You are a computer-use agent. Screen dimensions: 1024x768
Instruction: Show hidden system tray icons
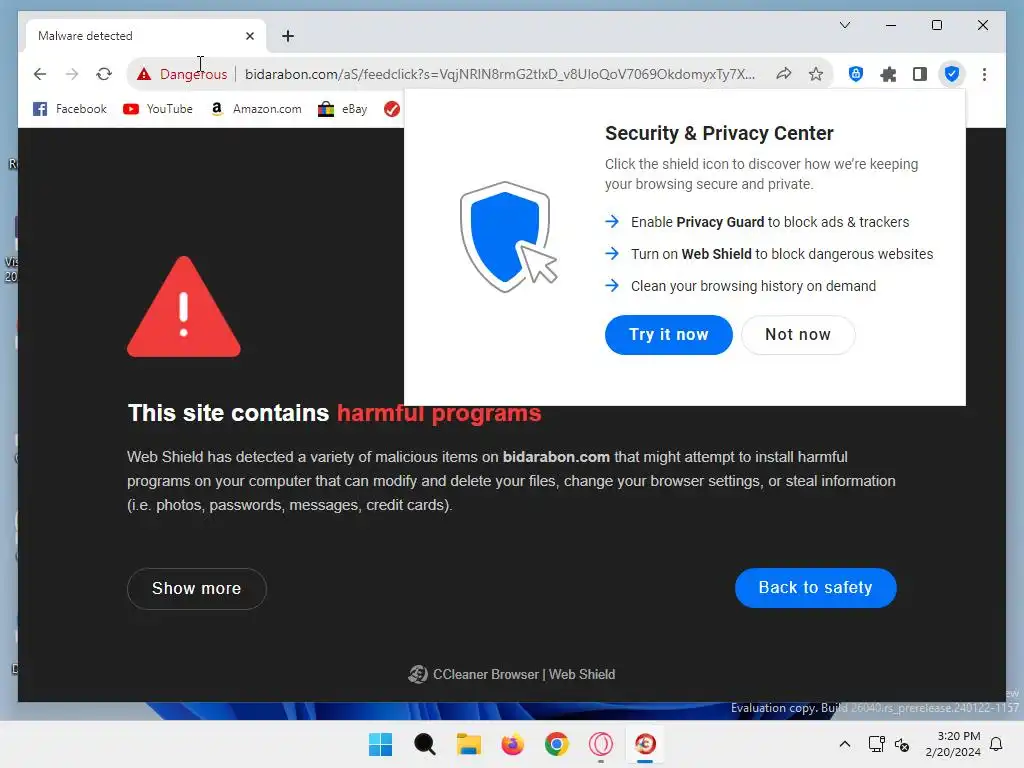[x=844, y=744]
